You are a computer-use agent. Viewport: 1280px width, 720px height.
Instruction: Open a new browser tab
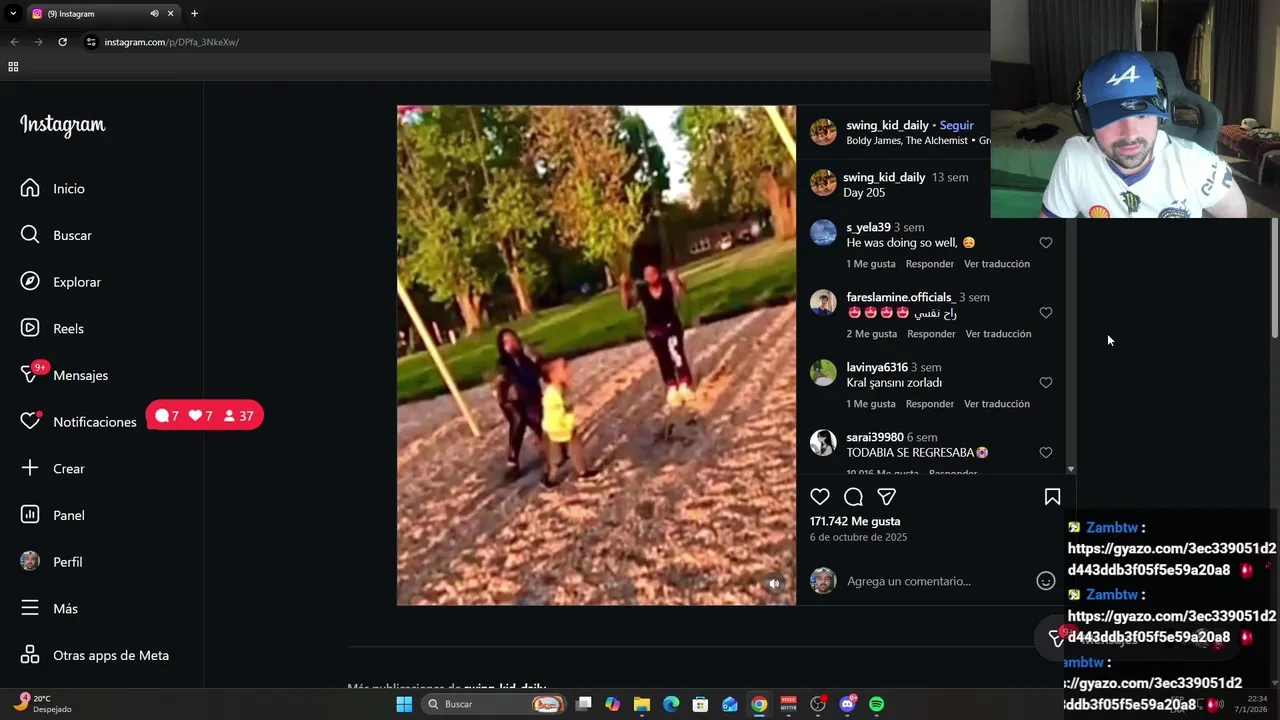[x=194, y=14]
